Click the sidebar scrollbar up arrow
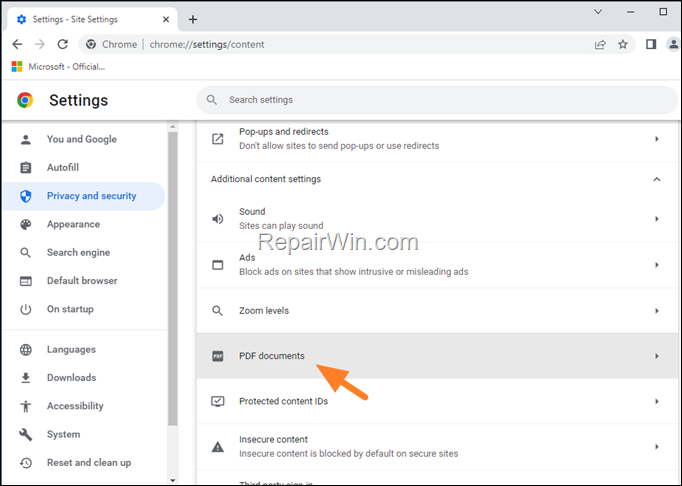This screenshot has width=682, height=486. pyautogui.click(x=173, y=127)
